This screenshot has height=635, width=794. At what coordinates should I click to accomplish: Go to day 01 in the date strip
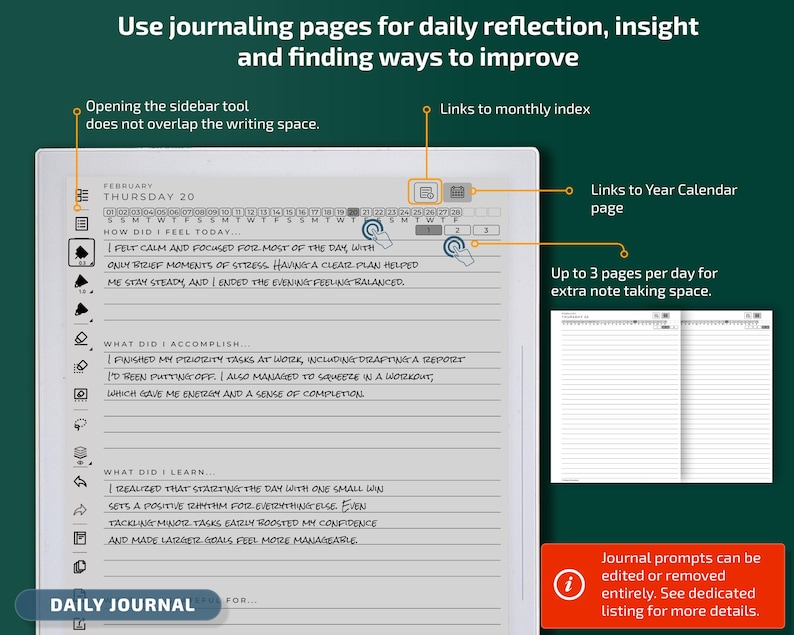[110, 212]
